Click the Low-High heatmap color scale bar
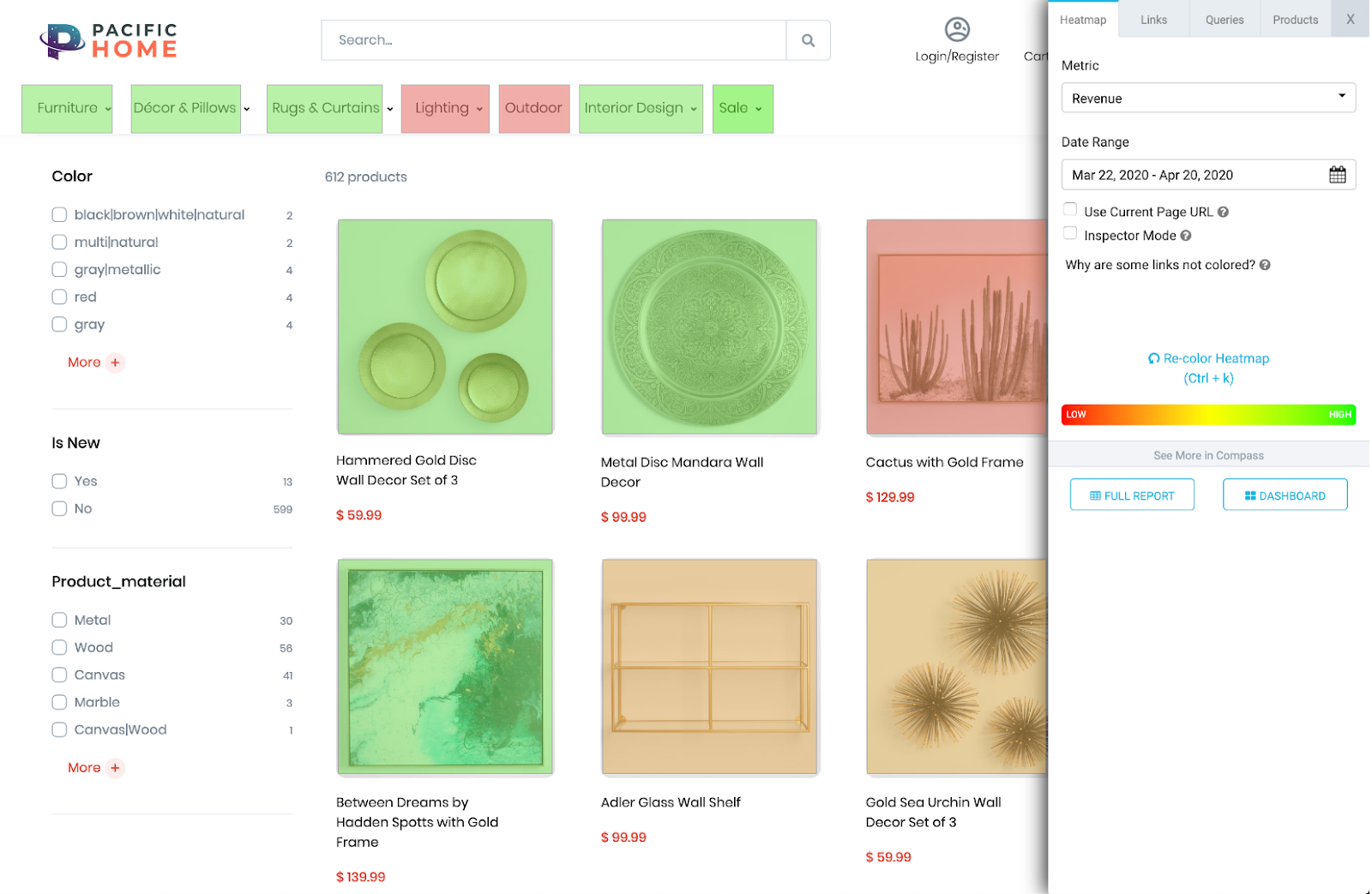1372x894 pixels. click(1208, 415)
